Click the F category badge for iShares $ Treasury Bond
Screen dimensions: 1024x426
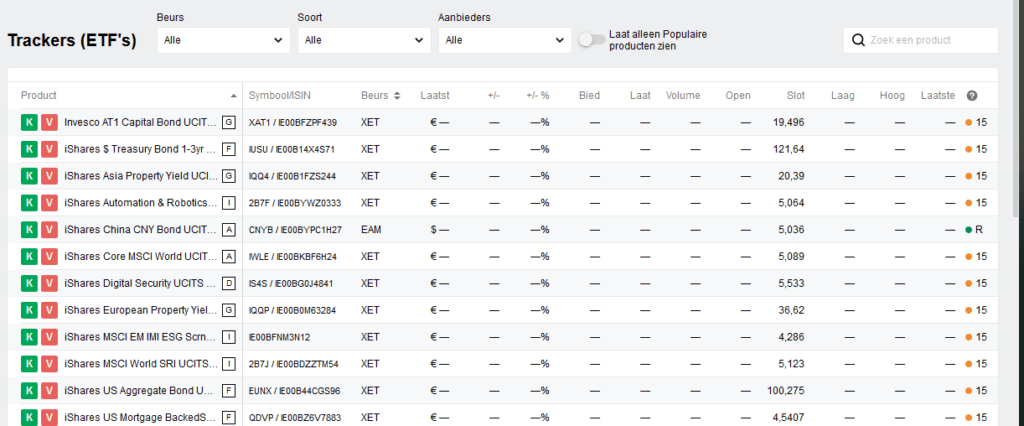pyautogui.click(x=229, y=149)
